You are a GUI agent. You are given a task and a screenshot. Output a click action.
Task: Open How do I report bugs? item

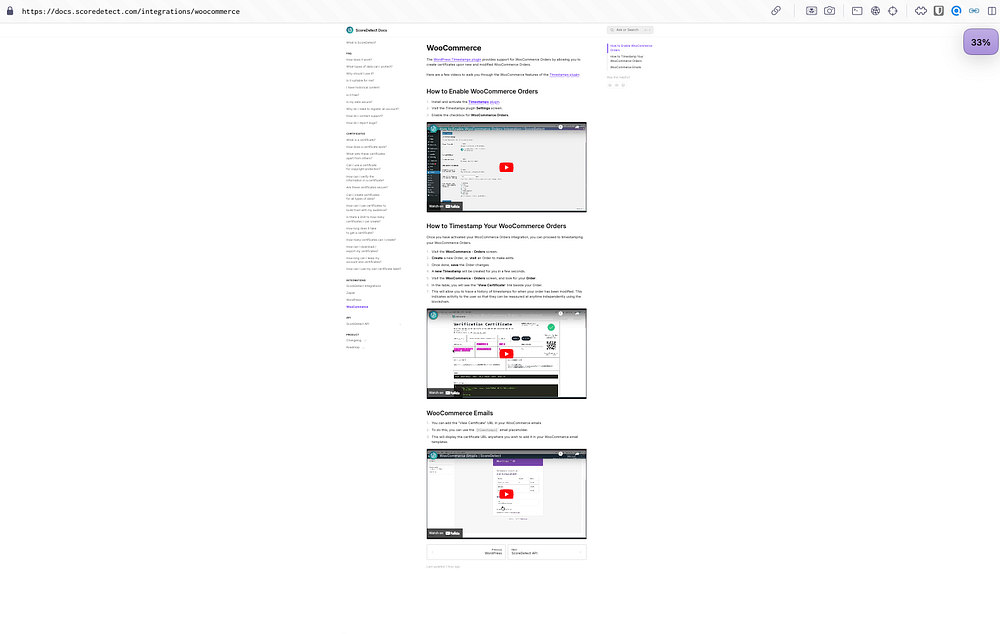[x=362, y=123]
